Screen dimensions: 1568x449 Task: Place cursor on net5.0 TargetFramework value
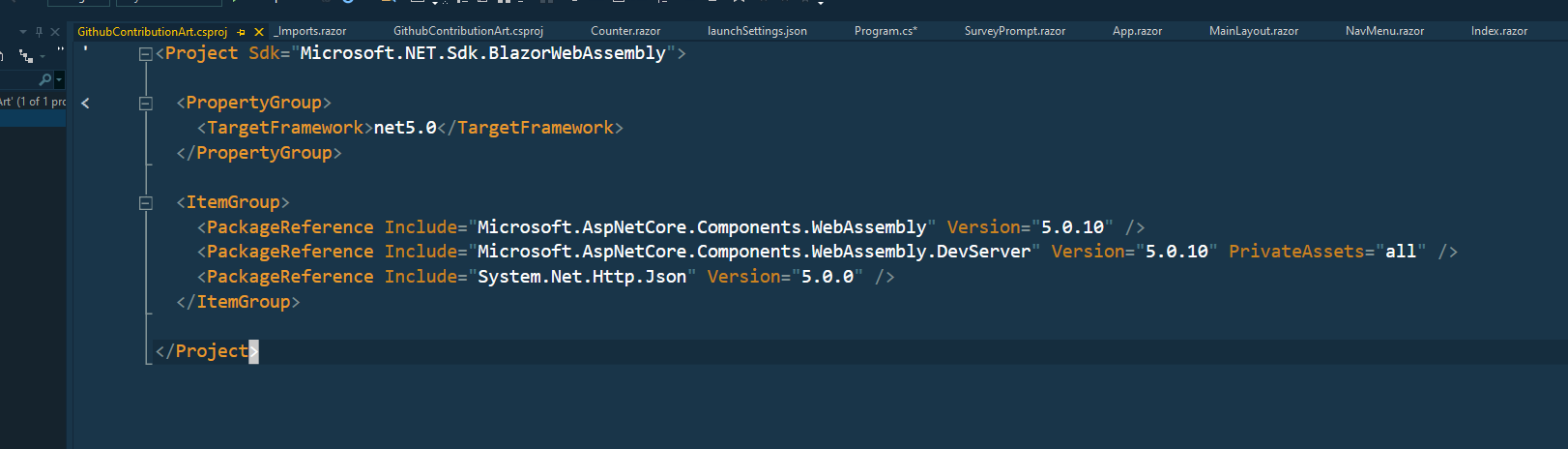tap(405, 128)
